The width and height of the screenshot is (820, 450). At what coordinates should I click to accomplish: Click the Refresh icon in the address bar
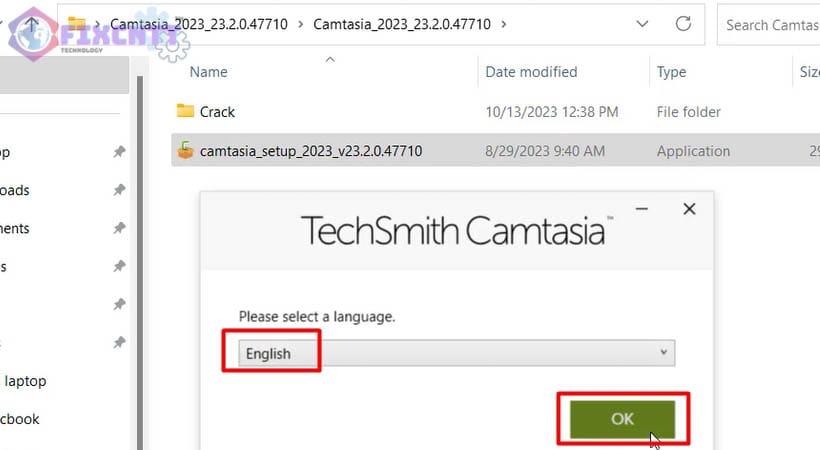(684, 24)
